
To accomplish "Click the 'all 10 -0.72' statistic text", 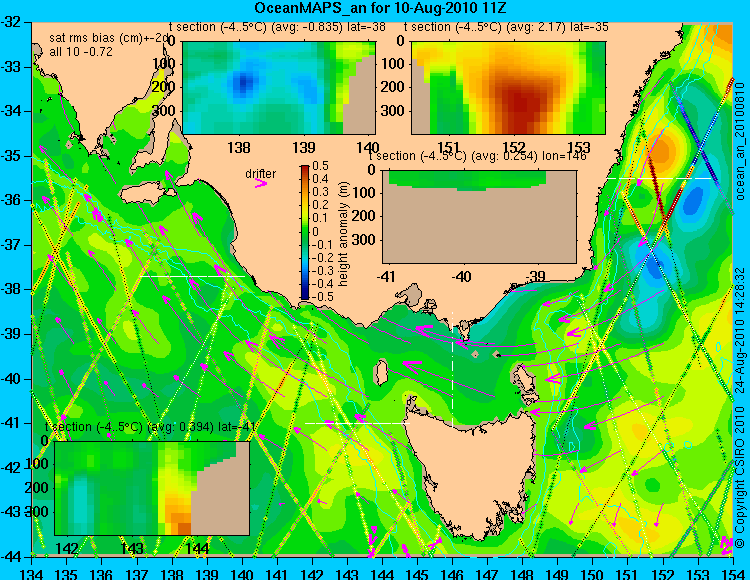I will (x=81, y=52).
